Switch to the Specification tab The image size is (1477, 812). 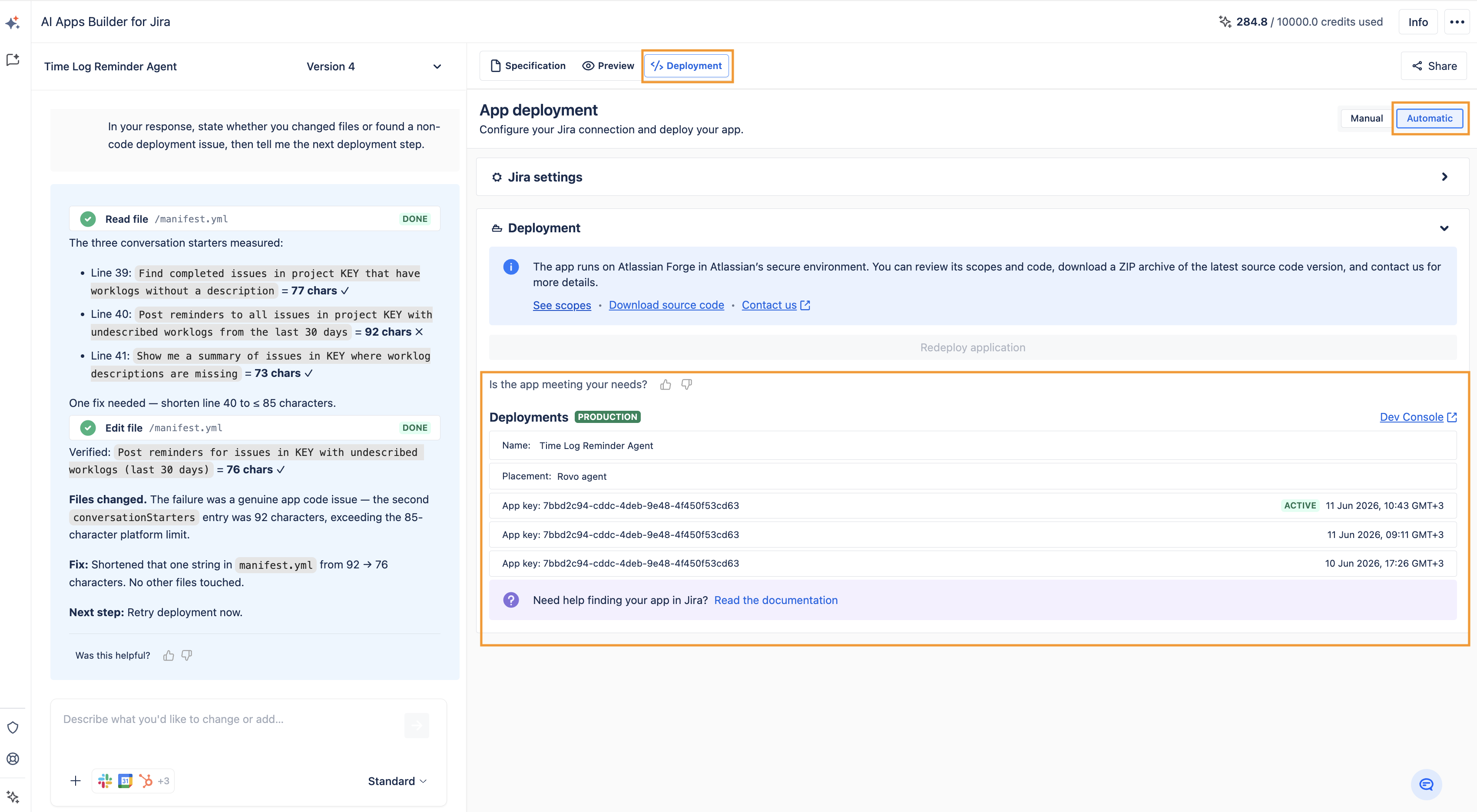click(x=528, y=66)
